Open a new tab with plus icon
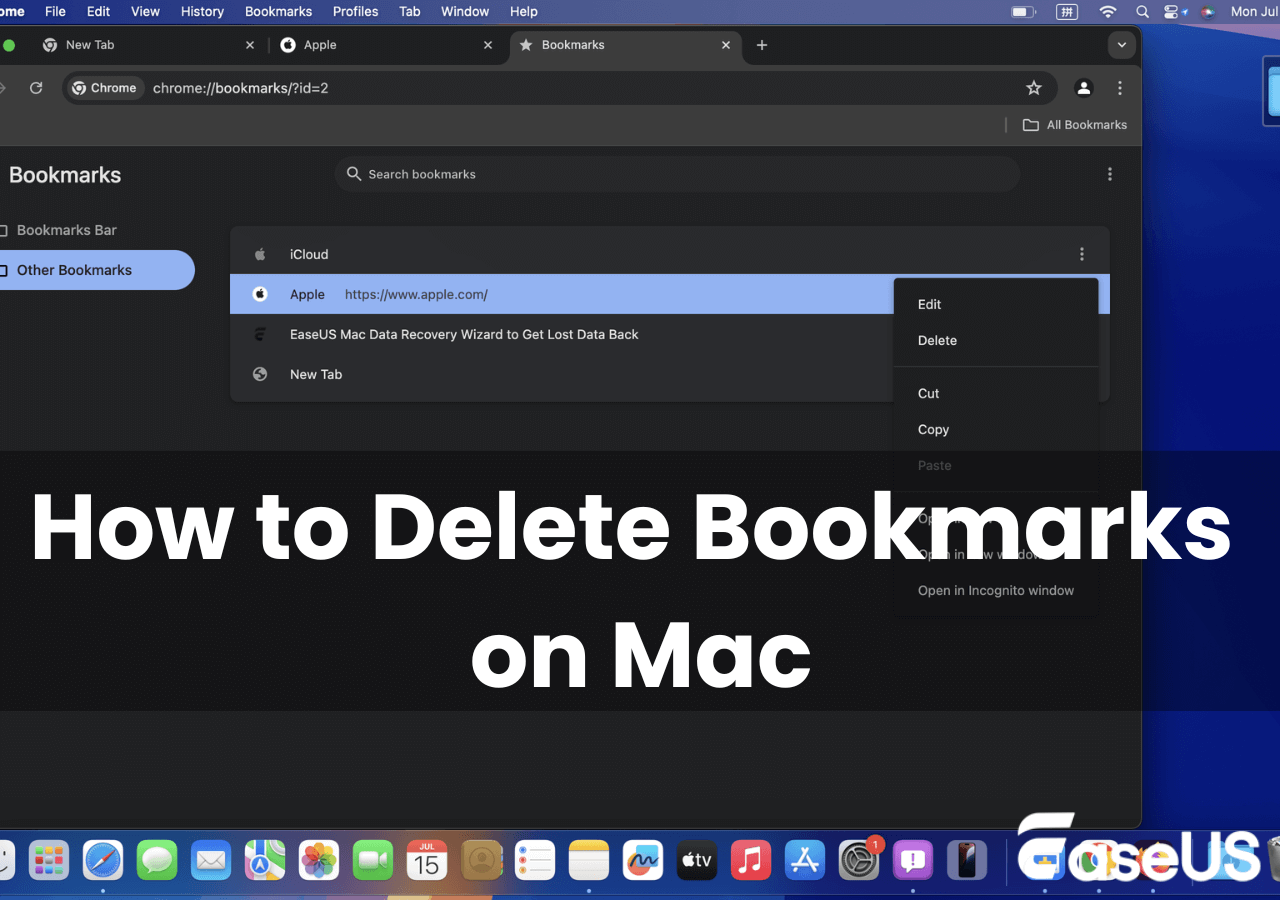1280x900 pixels. click(x=762, y=45)
